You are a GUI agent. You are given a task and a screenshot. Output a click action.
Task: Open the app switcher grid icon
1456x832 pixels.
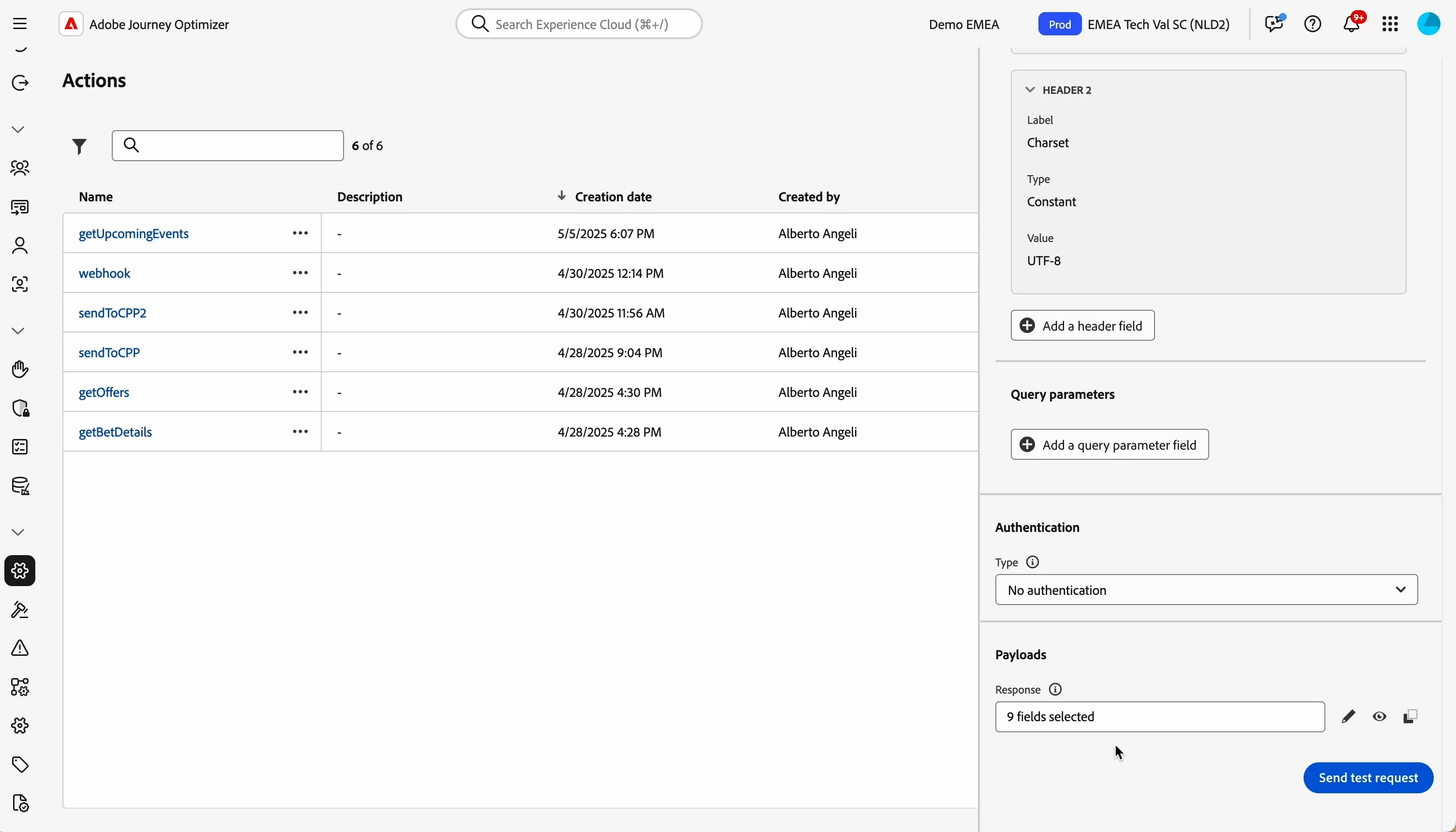(1391, 24)
